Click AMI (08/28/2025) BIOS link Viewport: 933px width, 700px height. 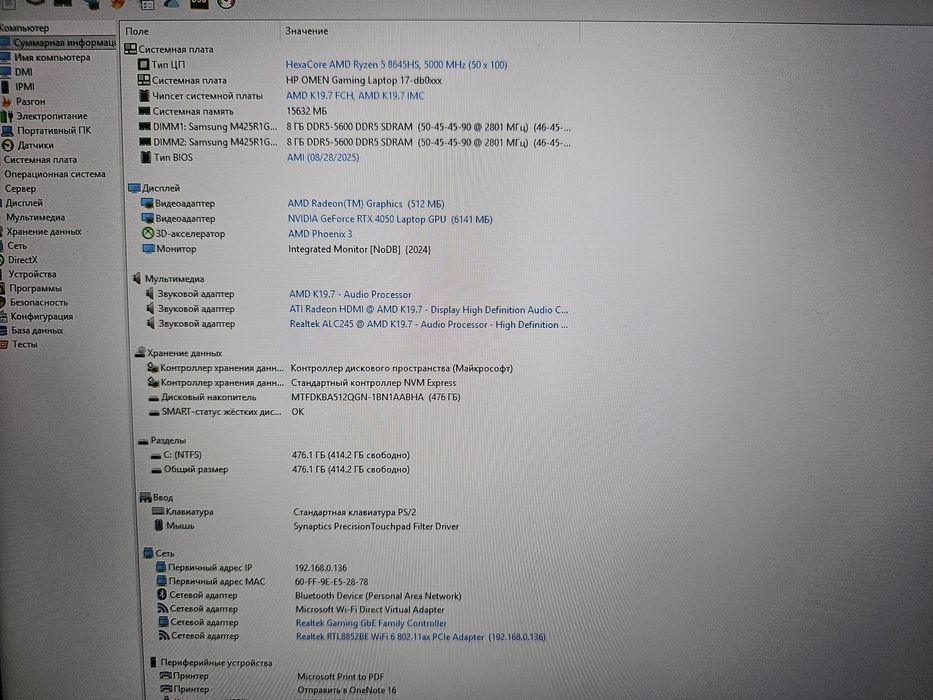[323, 158]
